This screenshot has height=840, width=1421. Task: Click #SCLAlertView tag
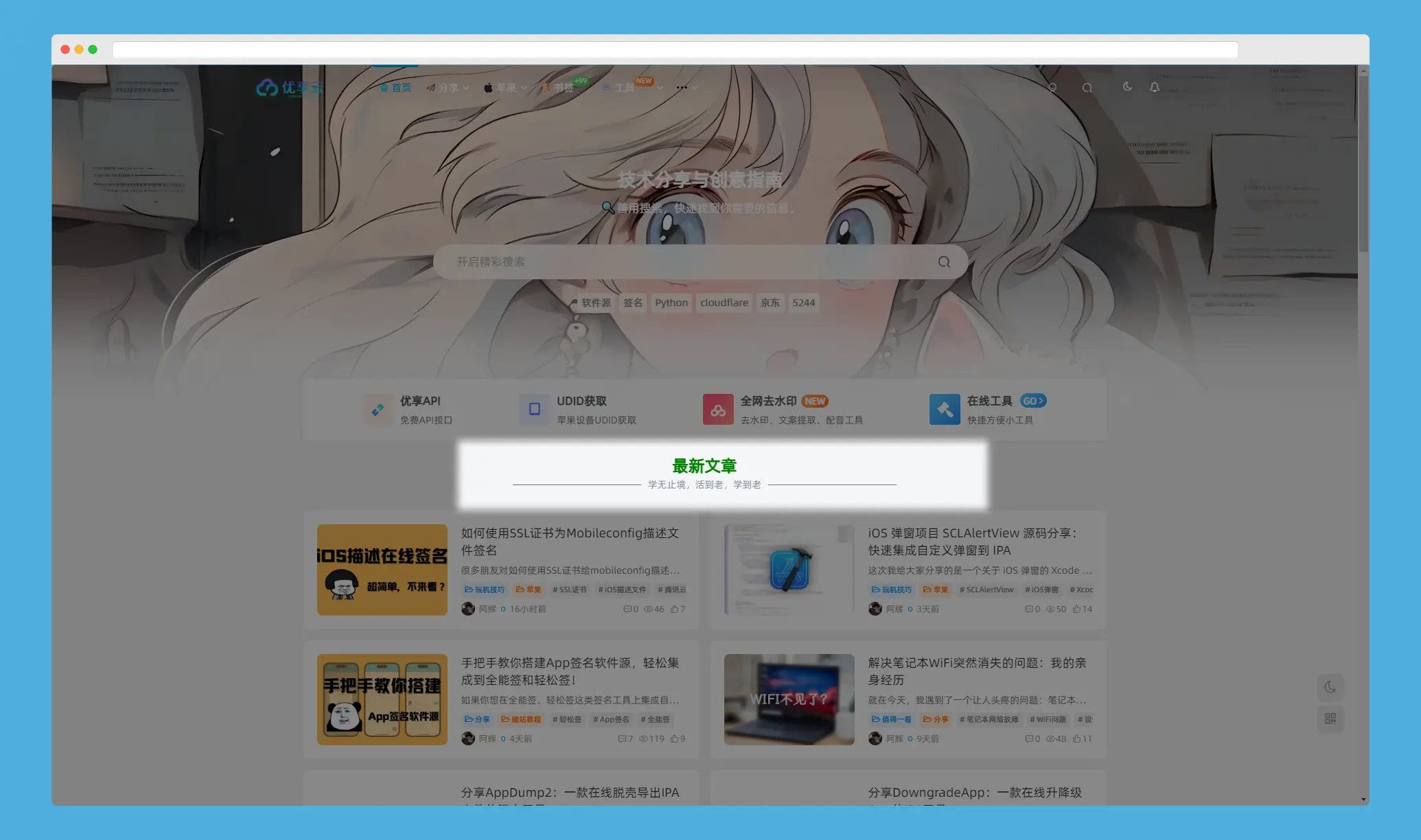986,590
